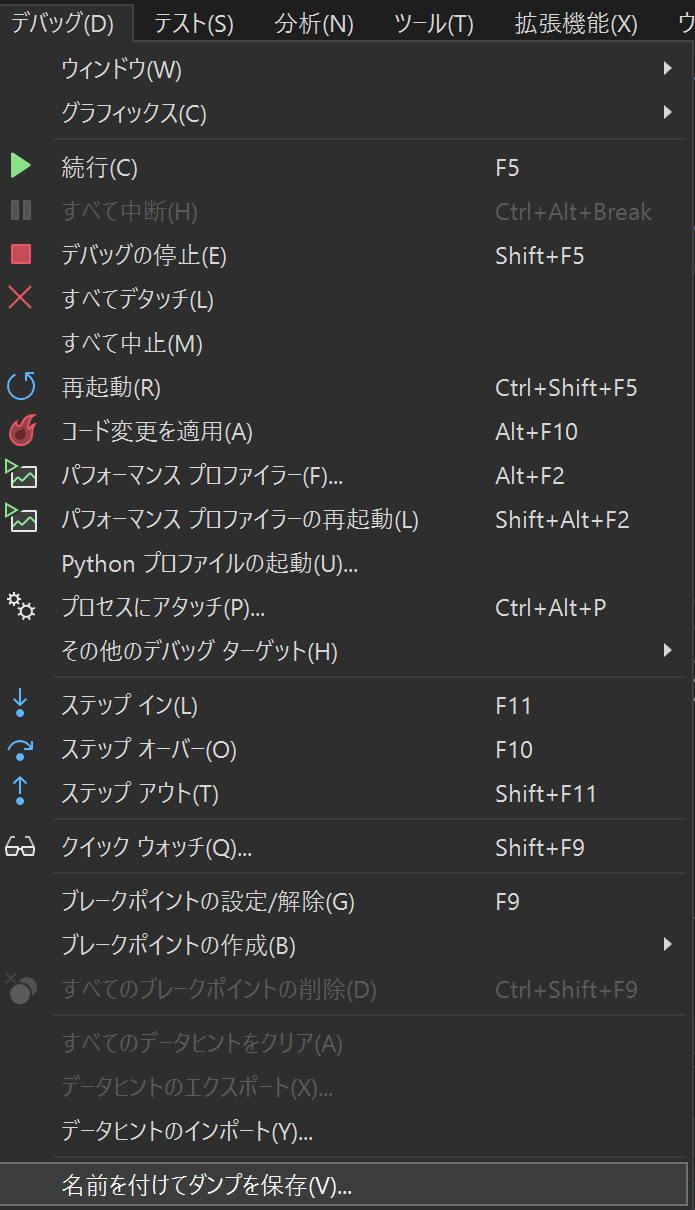This screenshot has width=695, height=1210.
Task: Expand the ウィンドウ(W) submenu arrow
Action: pos(667,69)
